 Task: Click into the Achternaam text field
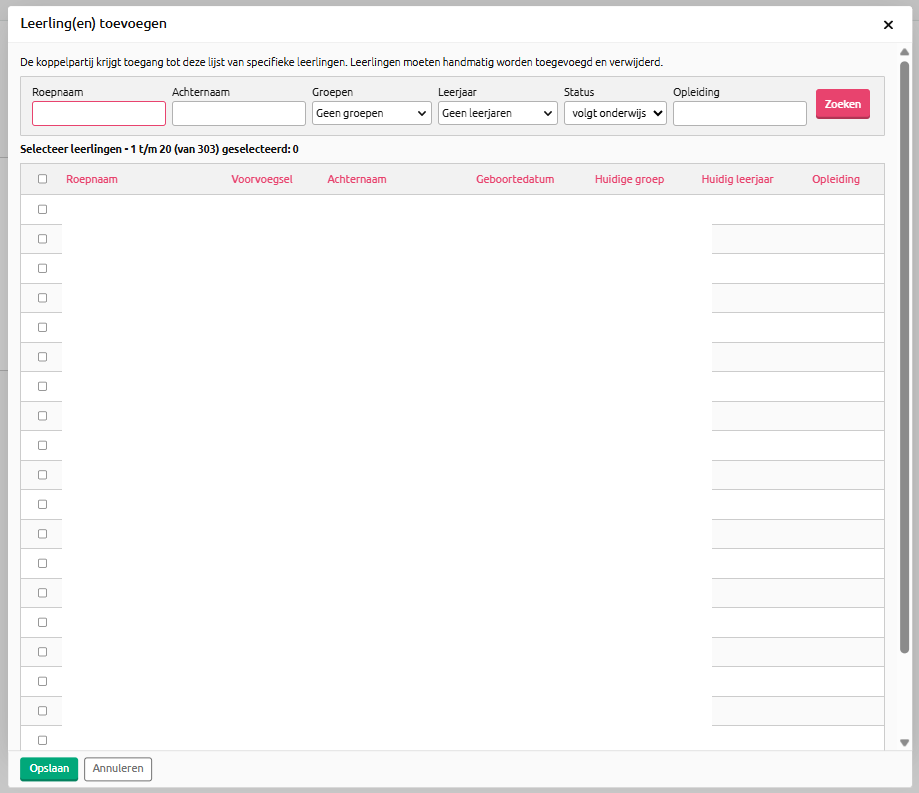click(239, 114)
